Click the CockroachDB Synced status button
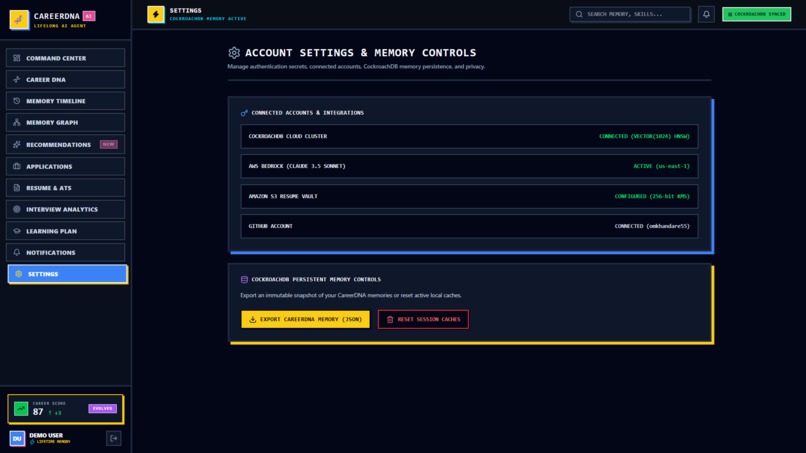This screenshot has width=806, height=453. (757, 14)
